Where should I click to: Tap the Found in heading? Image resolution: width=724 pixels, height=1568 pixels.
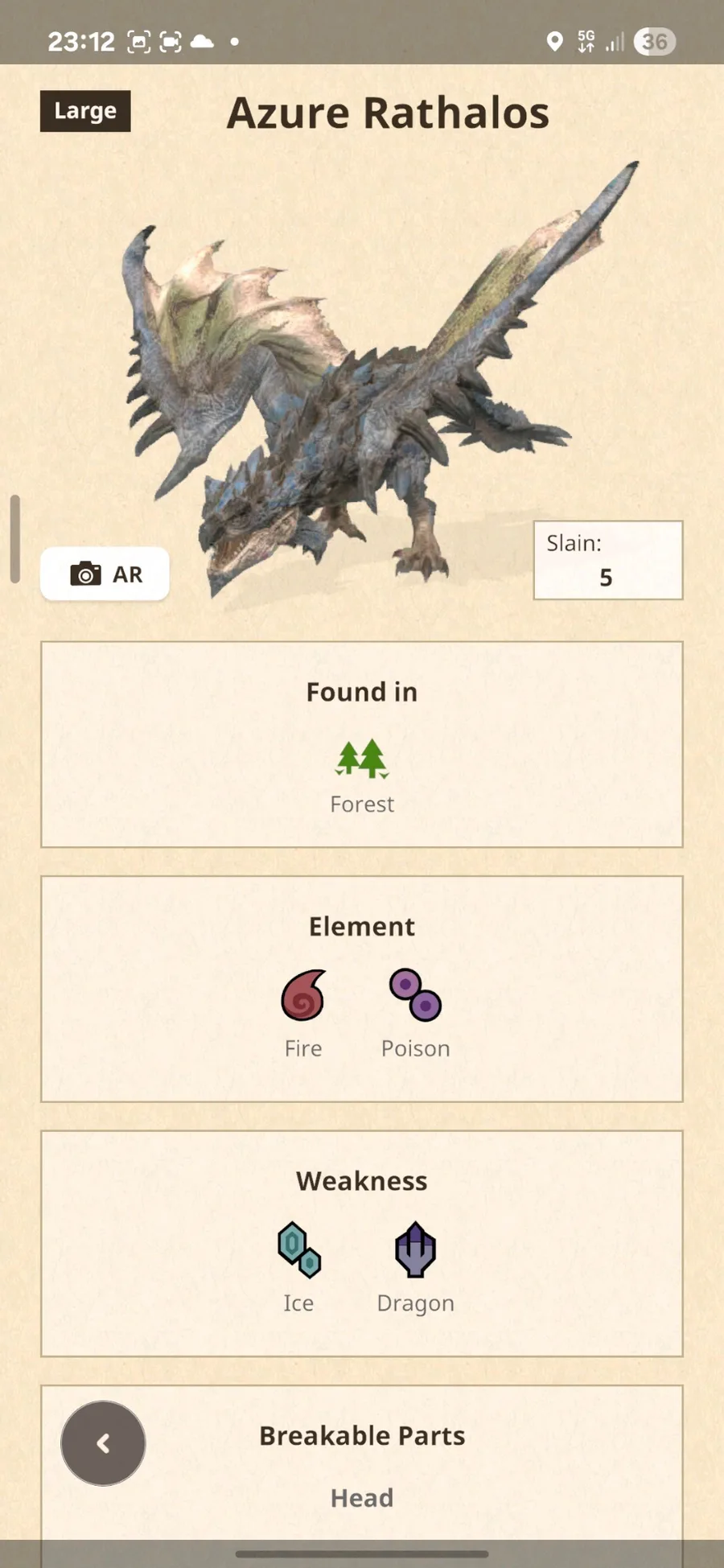(362, 692)
